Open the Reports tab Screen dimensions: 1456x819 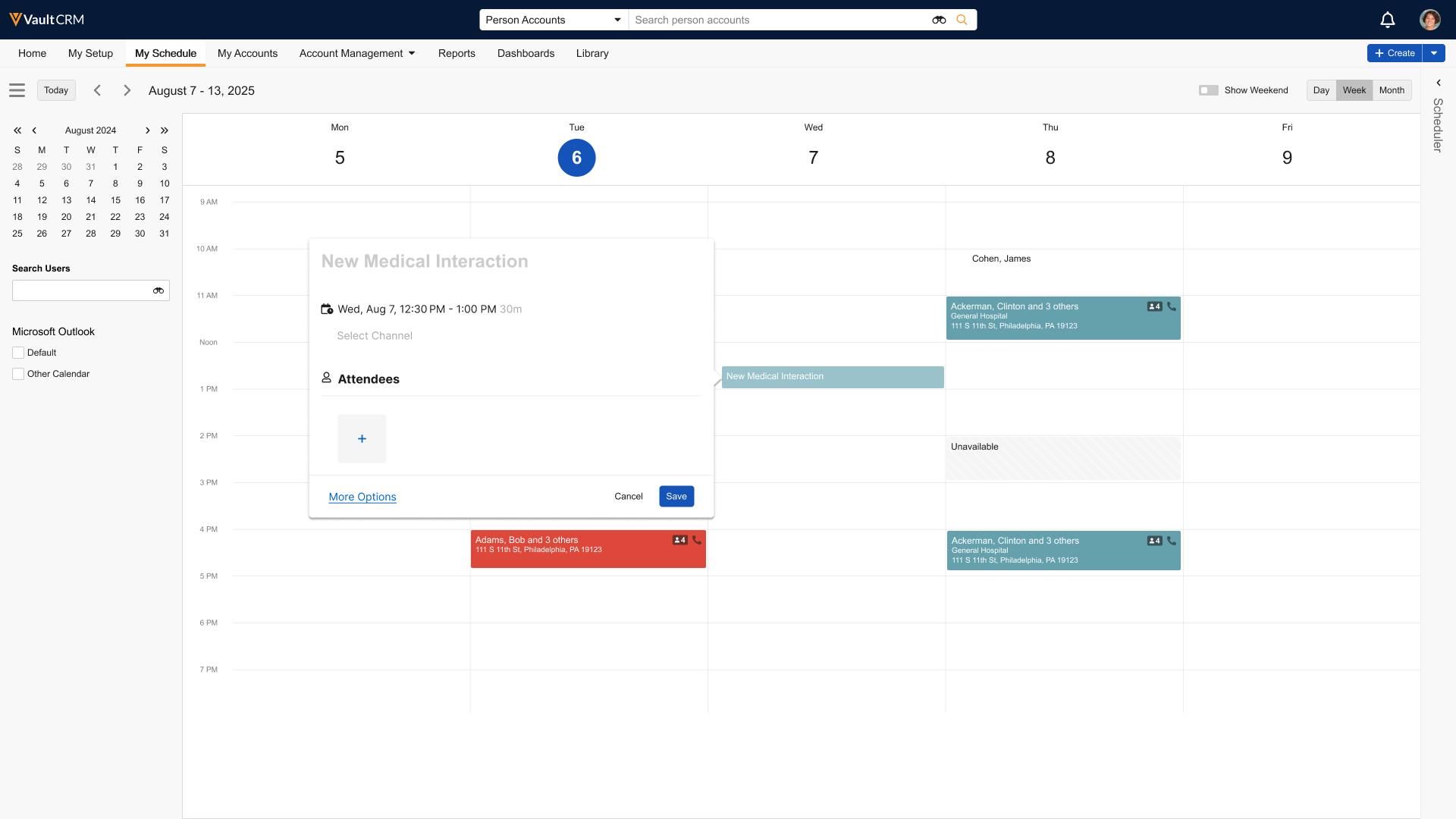click(x=457, y=53)
